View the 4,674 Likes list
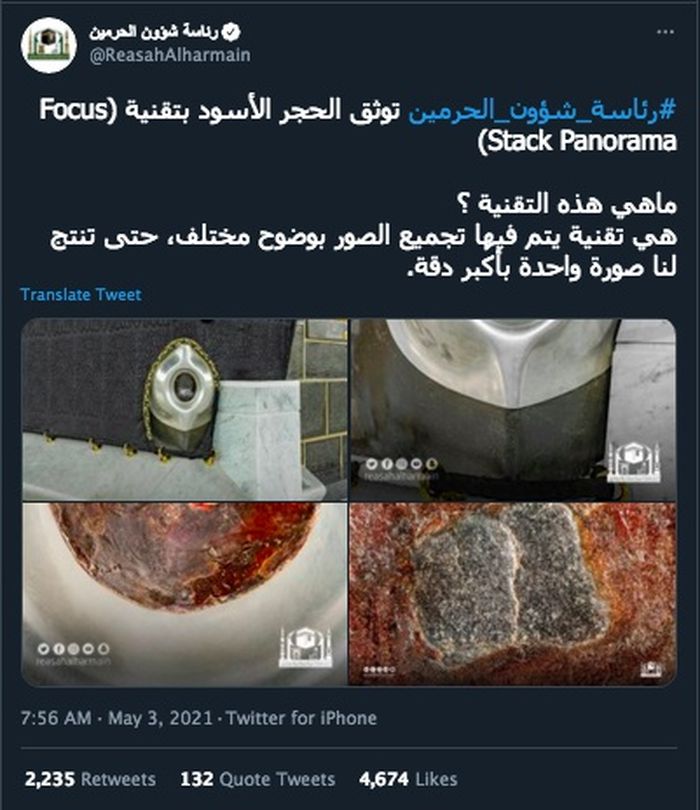700x810 pixels. (x=408, y=779)
